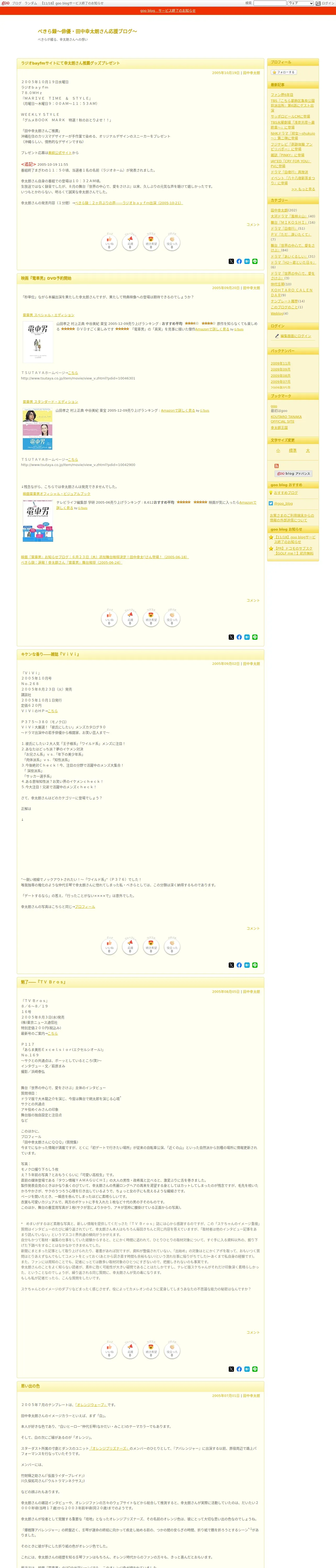Open blog title べきら録 header link
Screen dimensions: 336x1568
click(87, 31)
